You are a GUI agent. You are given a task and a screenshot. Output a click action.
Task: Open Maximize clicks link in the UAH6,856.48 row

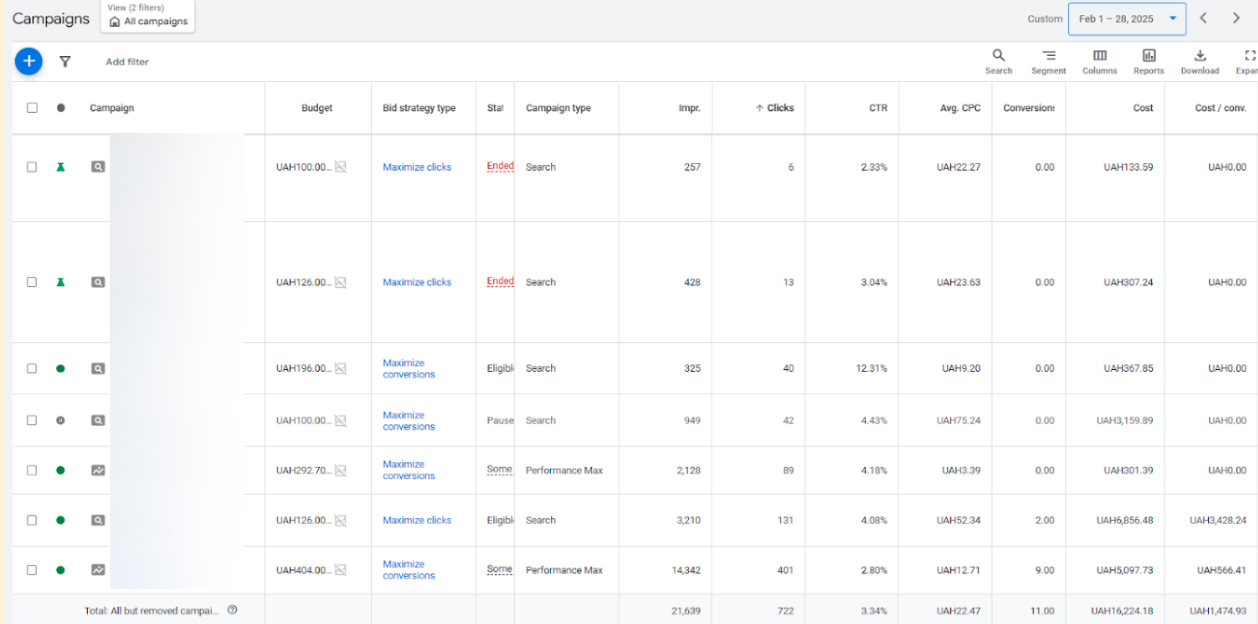417,520
